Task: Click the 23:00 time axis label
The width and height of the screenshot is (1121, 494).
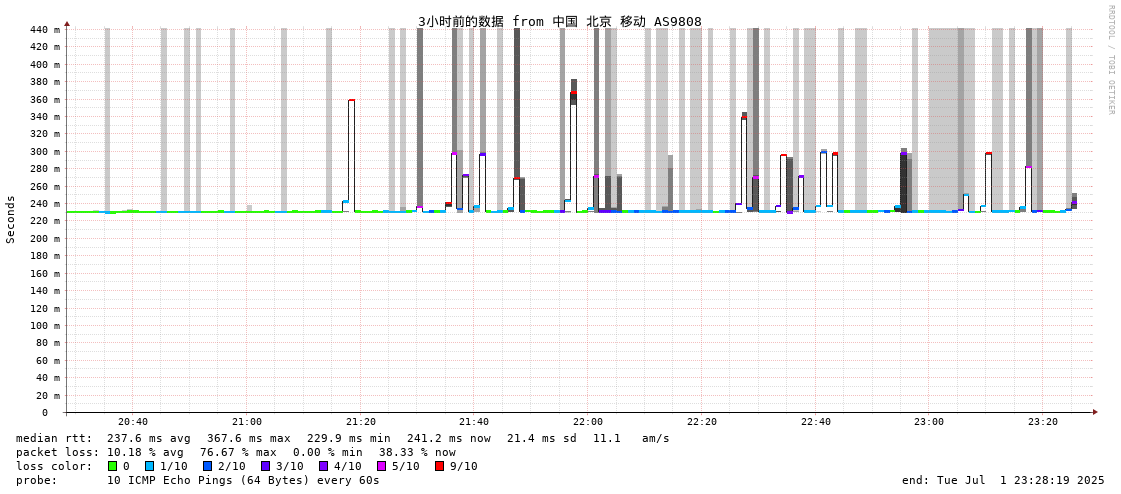Action: 929,423
